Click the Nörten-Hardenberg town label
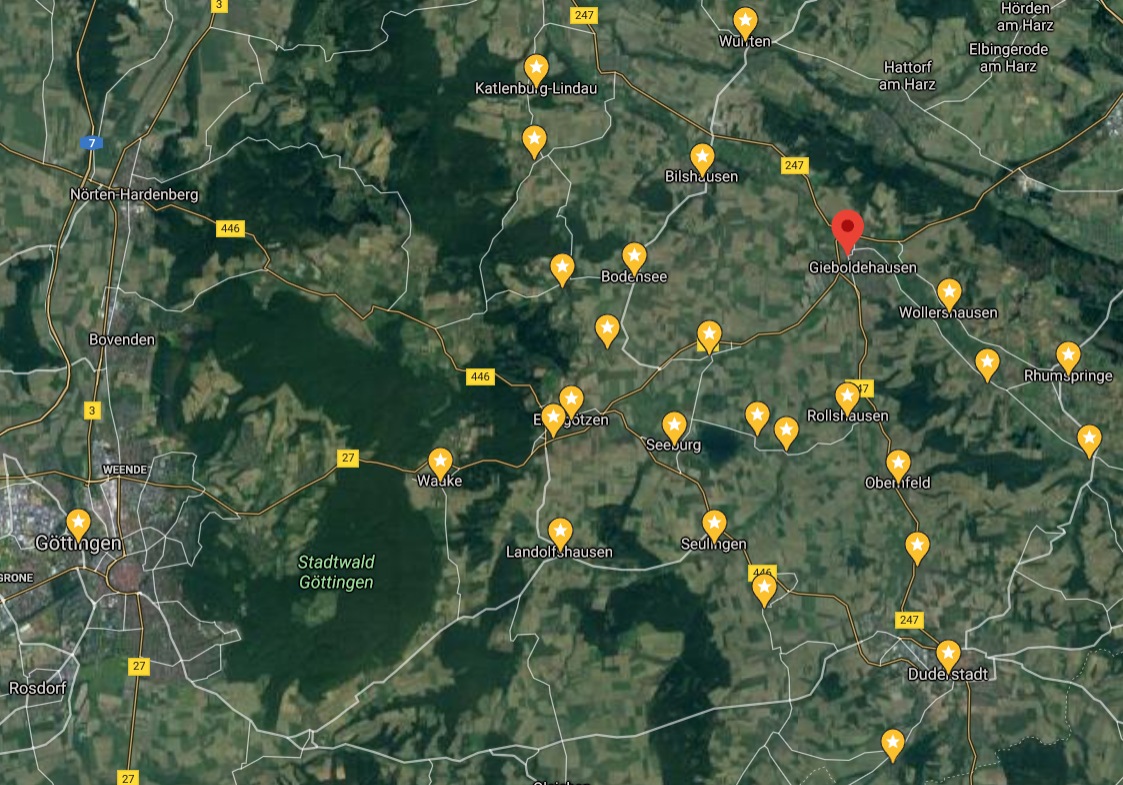Image resolution: width=1123 pixels, height=785 pixels. [134, 194]
